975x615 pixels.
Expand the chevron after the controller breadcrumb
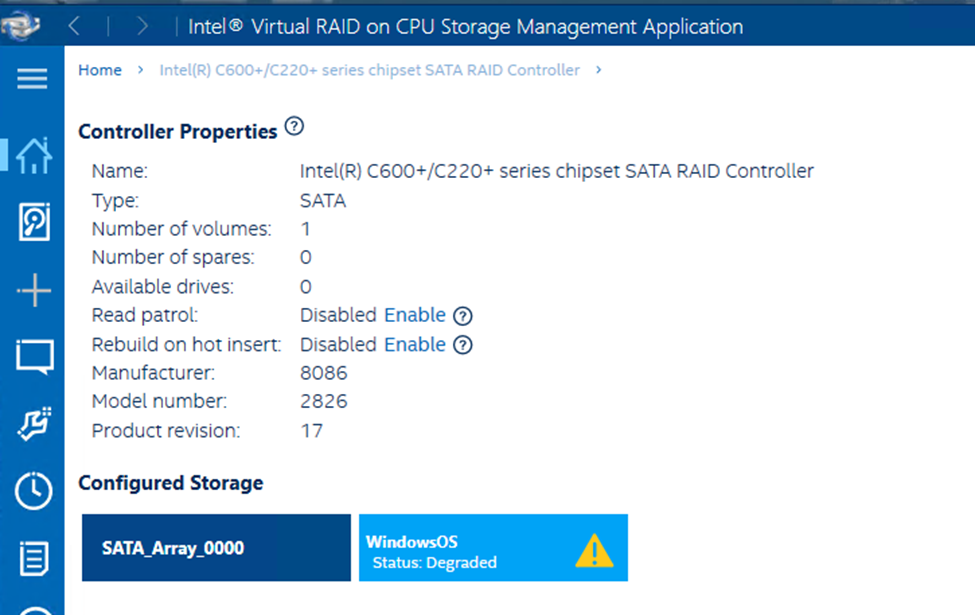click(x=598, y=70)
